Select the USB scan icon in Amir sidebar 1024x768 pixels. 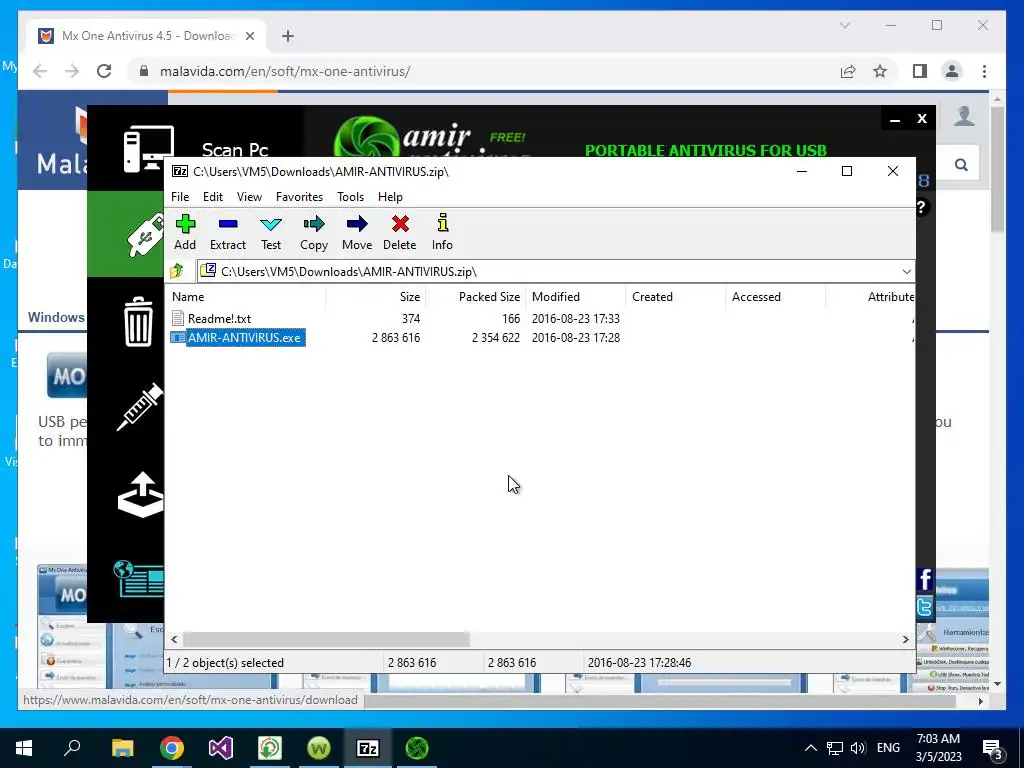point(145,235)
